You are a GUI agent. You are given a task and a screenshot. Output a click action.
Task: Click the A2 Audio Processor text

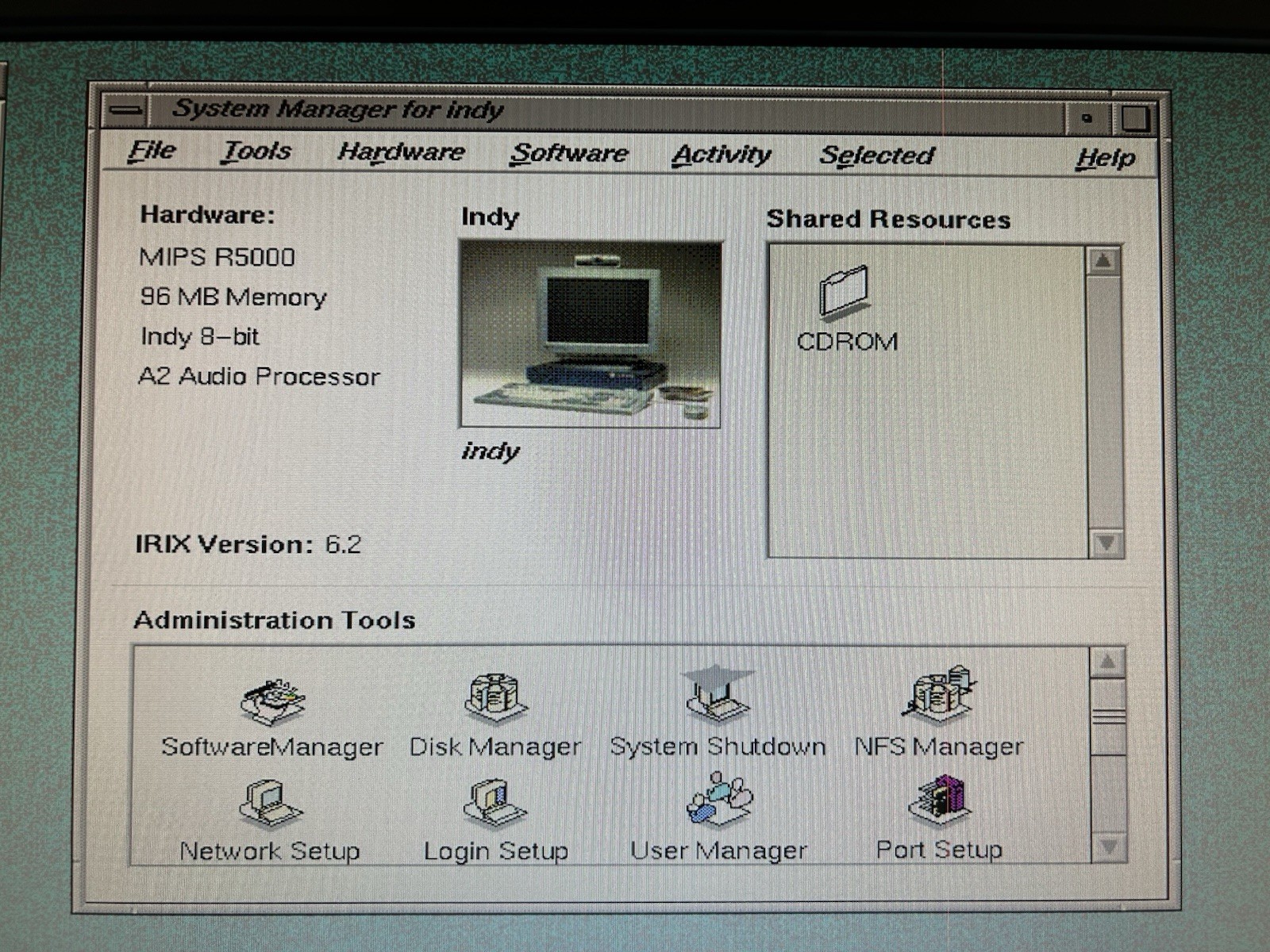click(x=260, y=376)
